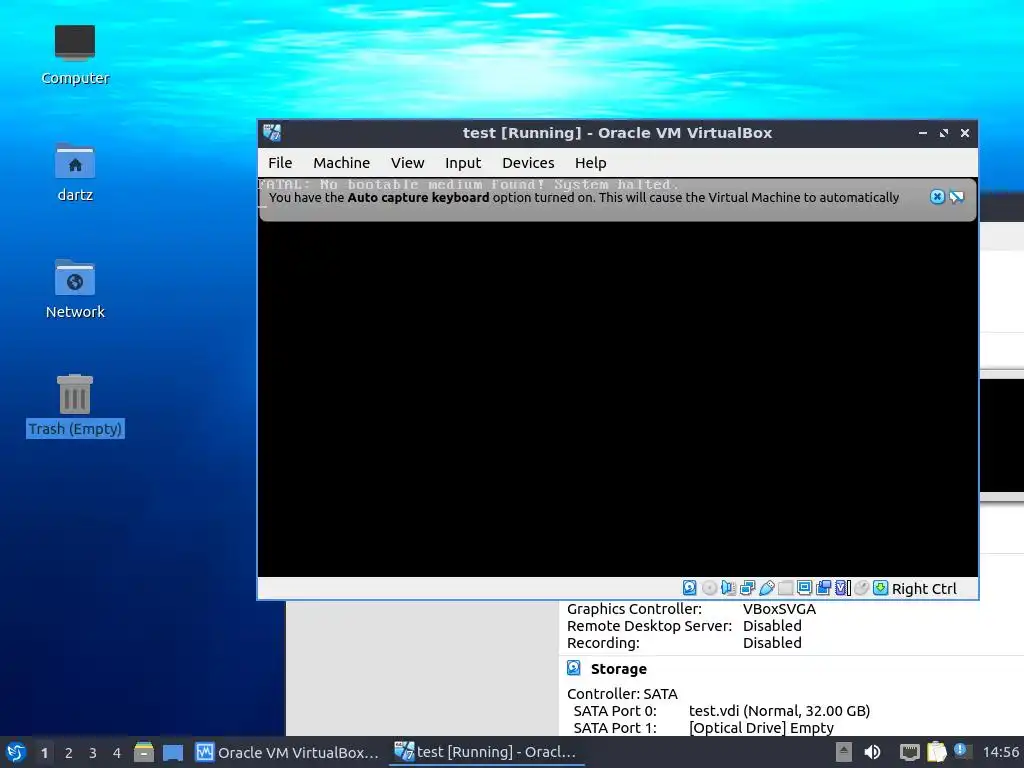This screenshot has width=1024, height=768.
Task: Open the file manager from the taskbar
Action: tap(144, 752)
